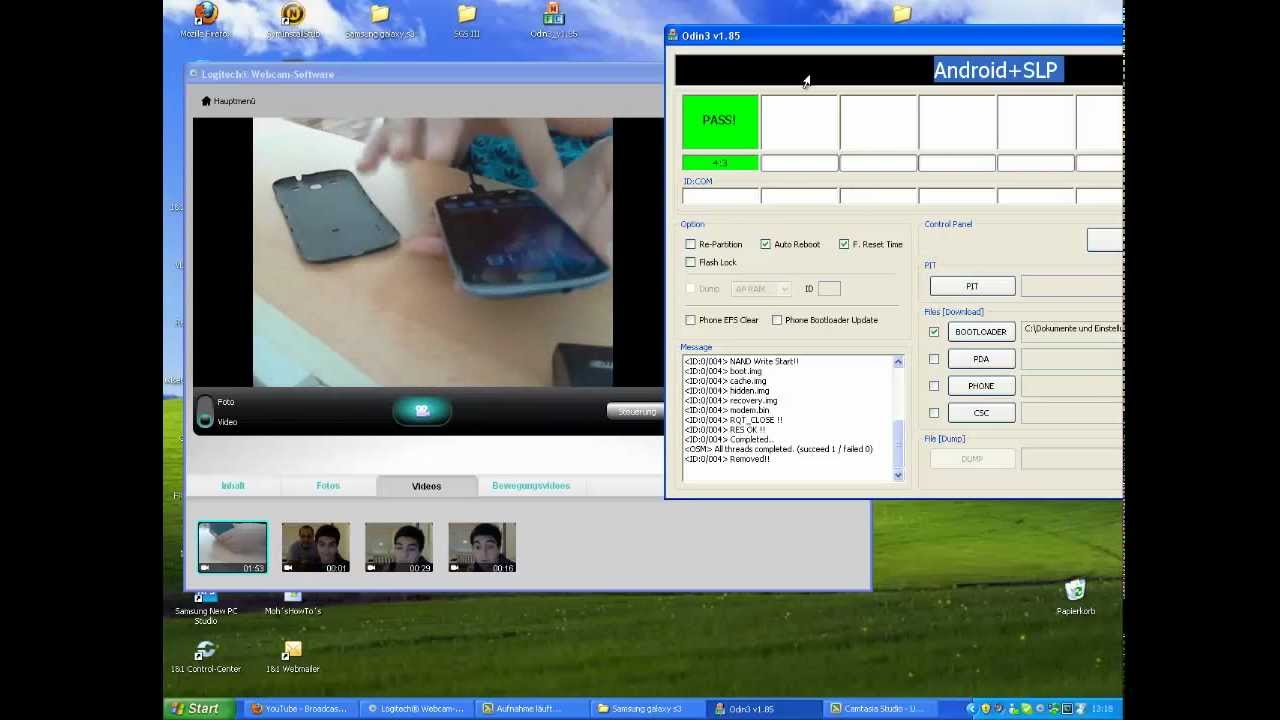Select the video thumbnail lasting 00:16
The image size is (1280, 720).
coord(482,547)
